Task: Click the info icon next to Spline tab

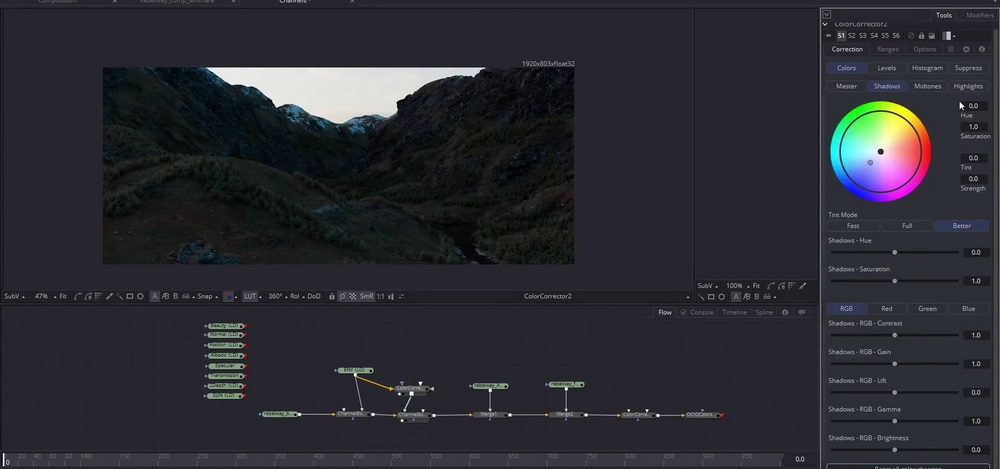Action: (x=785, y=313)
